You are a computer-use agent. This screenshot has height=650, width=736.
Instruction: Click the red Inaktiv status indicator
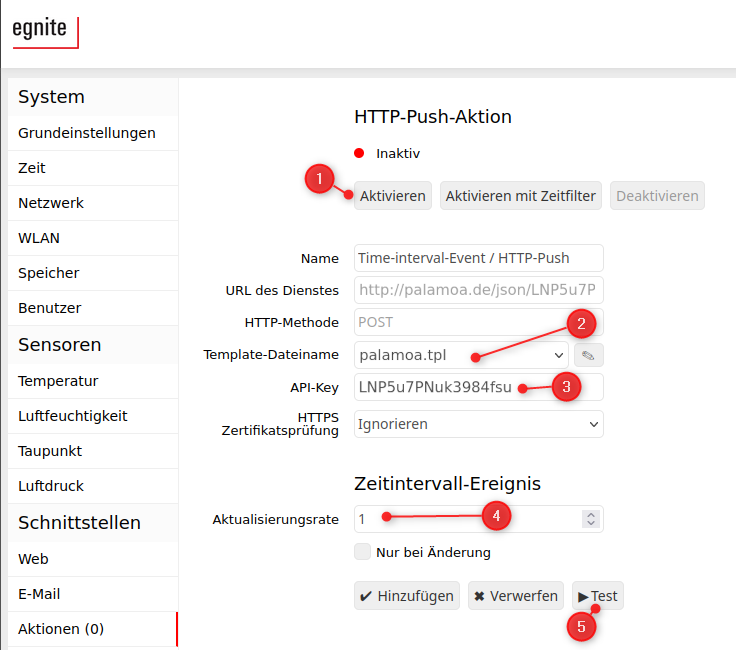[360, 154]
